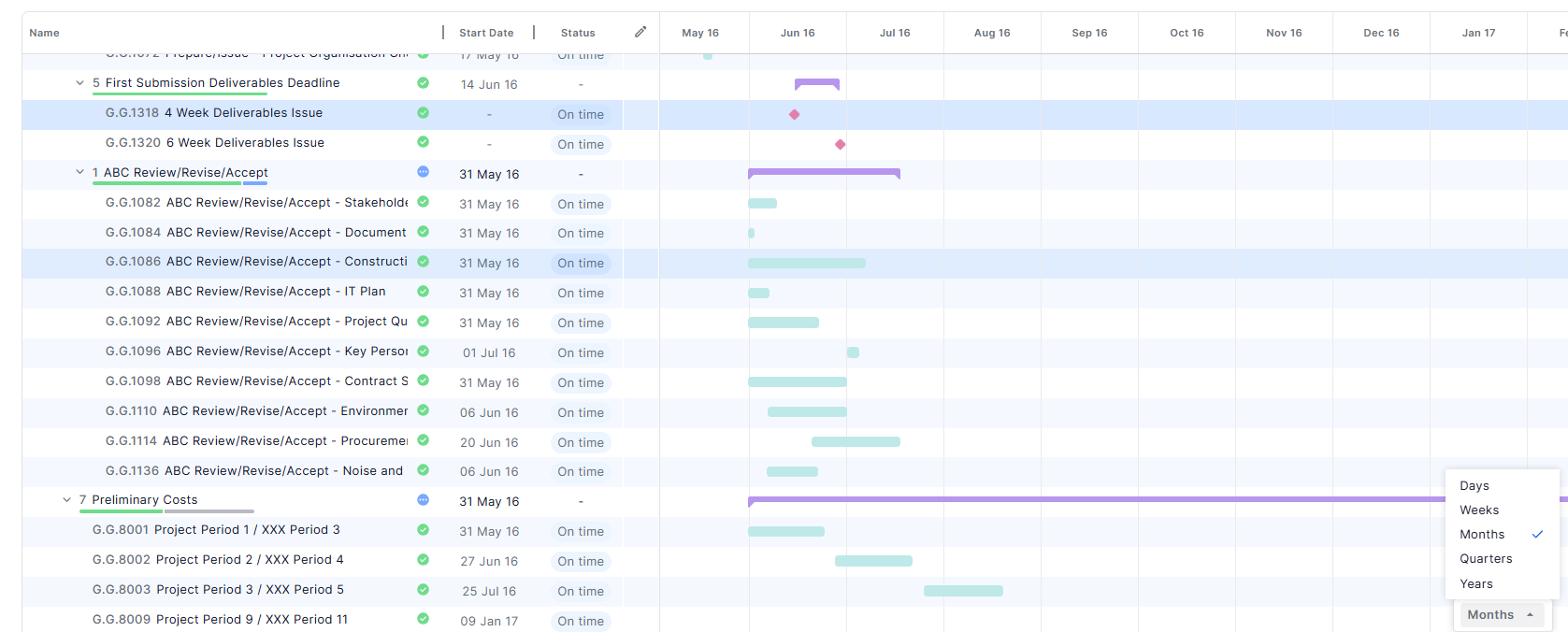Click green check icon for G.G.1092 row
Screen dimensions: 1568x632
[423, 322]
